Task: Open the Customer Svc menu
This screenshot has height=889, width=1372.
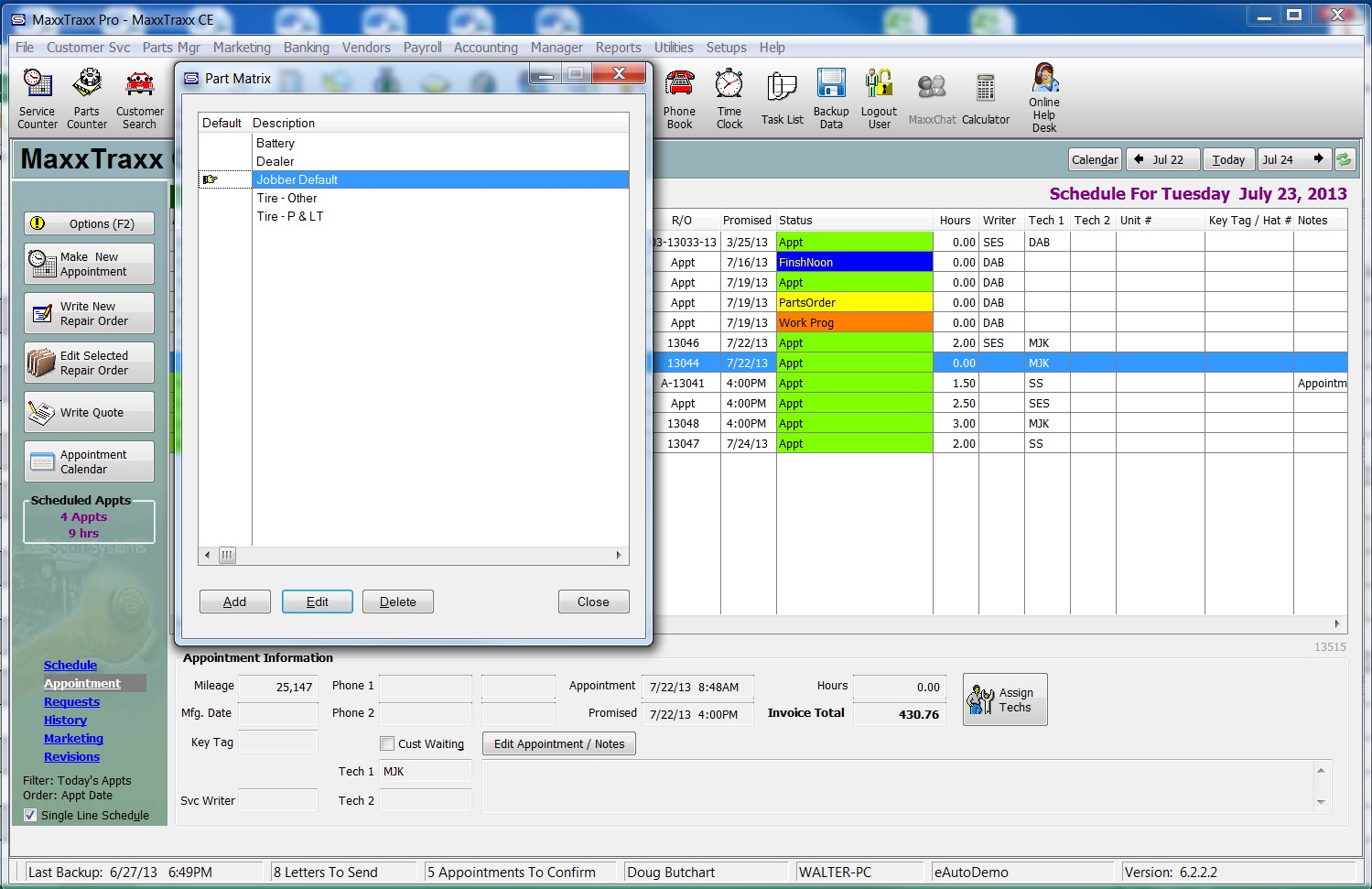Action: (89, 48)
